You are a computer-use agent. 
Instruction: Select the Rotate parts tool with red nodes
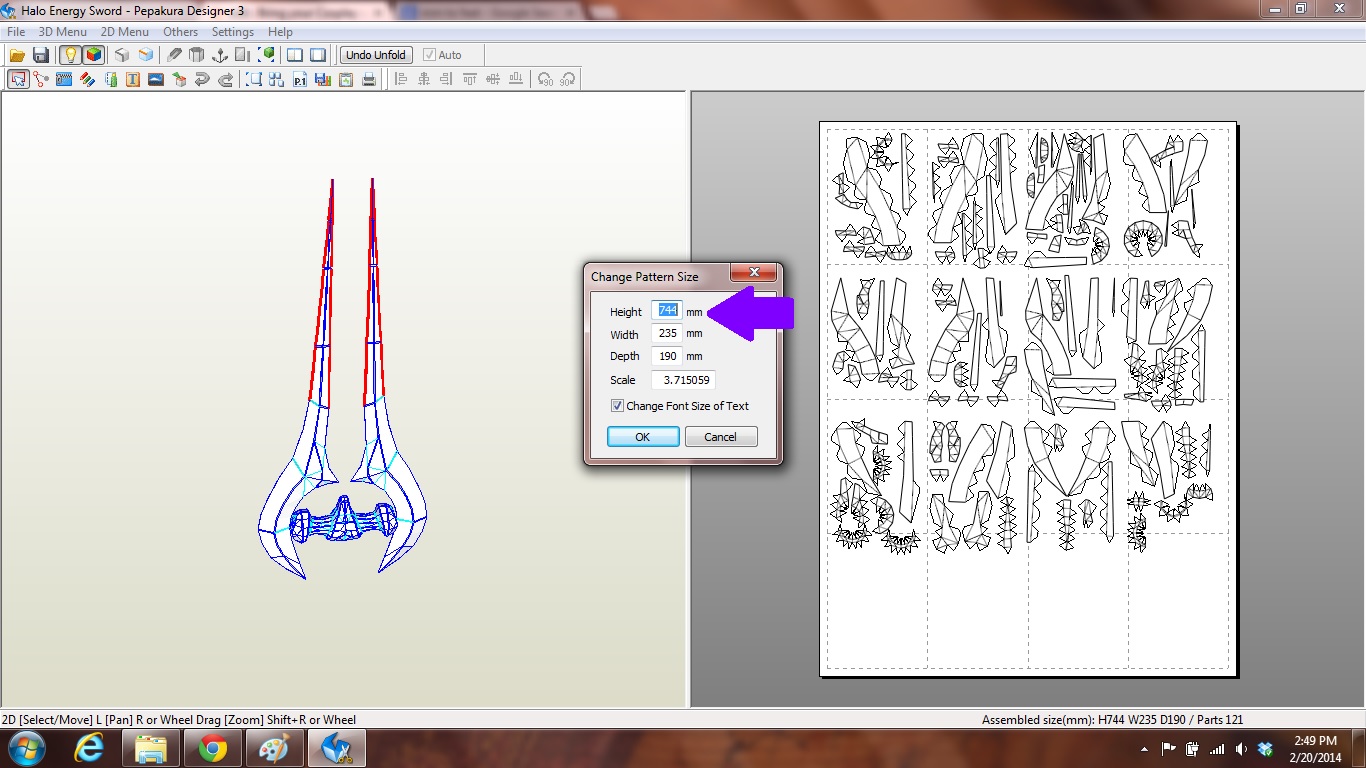pyautogui.click(x=41, y=80)
